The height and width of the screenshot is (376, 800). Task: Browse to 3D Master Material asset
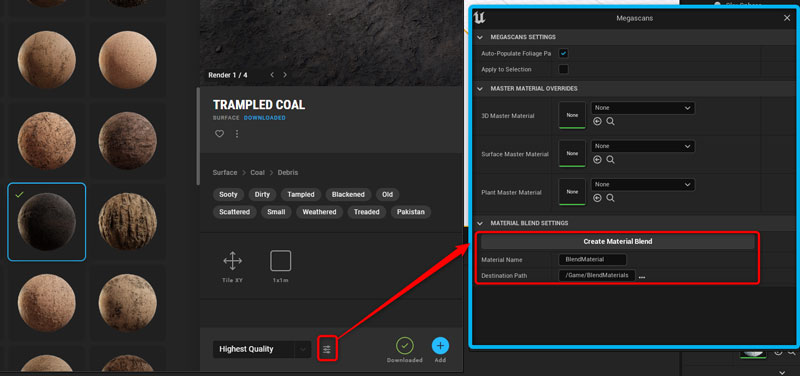[x=610, y=121]
